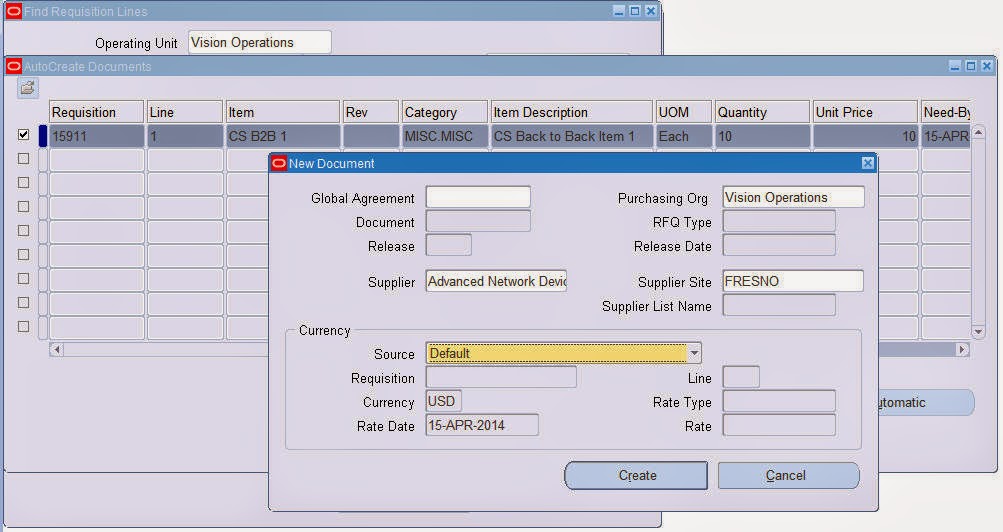The image size is (1003, 532).
Task: Click the Release field
Action: tap(448, 245)
